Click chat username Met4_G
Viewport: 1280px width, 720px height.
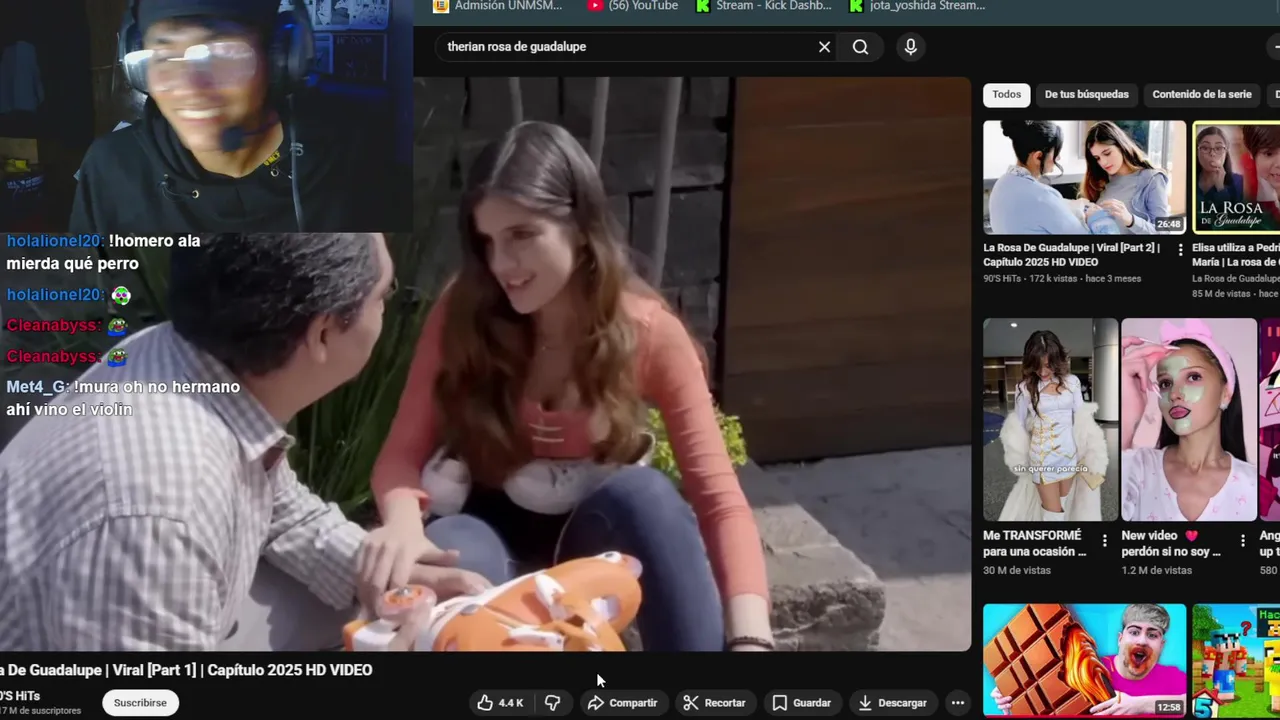pos(38,387)
